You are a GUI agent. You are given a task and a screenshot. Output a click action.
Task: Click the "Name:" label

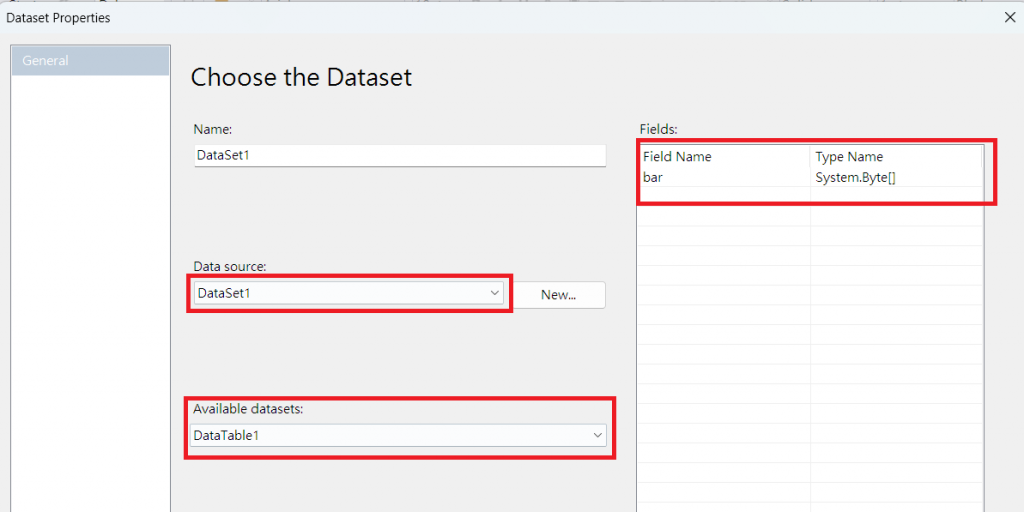pyautogui.click(x=212, y=129)
